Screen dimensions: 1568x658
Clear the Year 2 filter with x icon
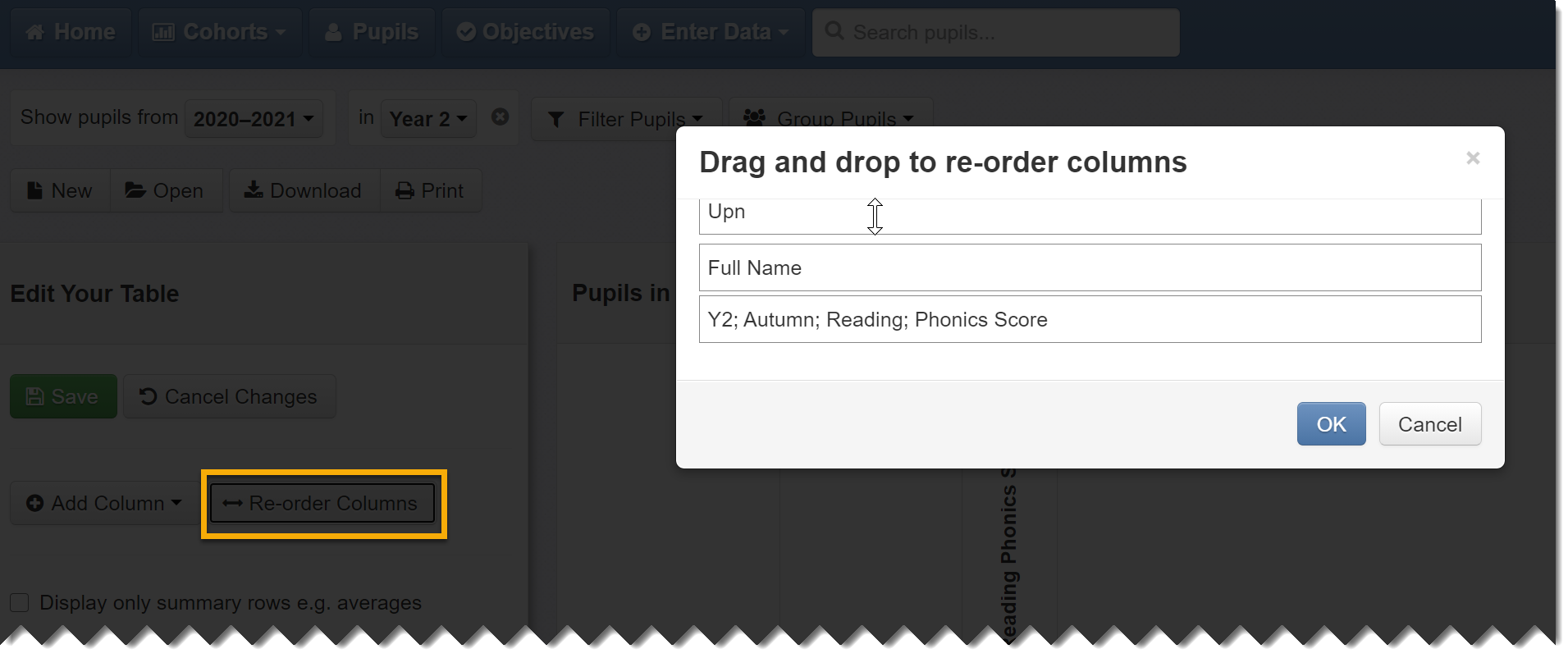[x=500, y=117]
